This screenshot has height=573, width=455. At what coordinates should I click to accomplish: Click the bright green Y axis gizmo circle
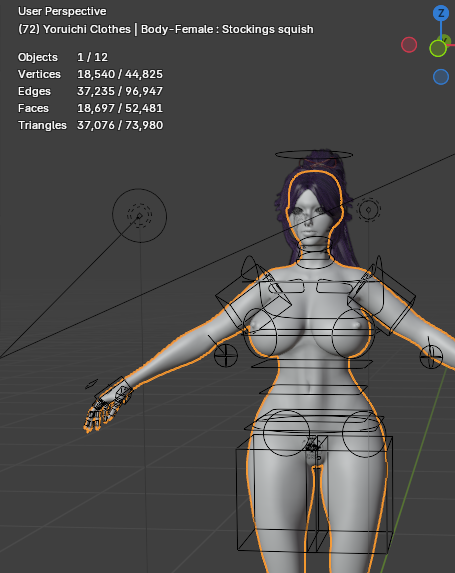[438, 48]
